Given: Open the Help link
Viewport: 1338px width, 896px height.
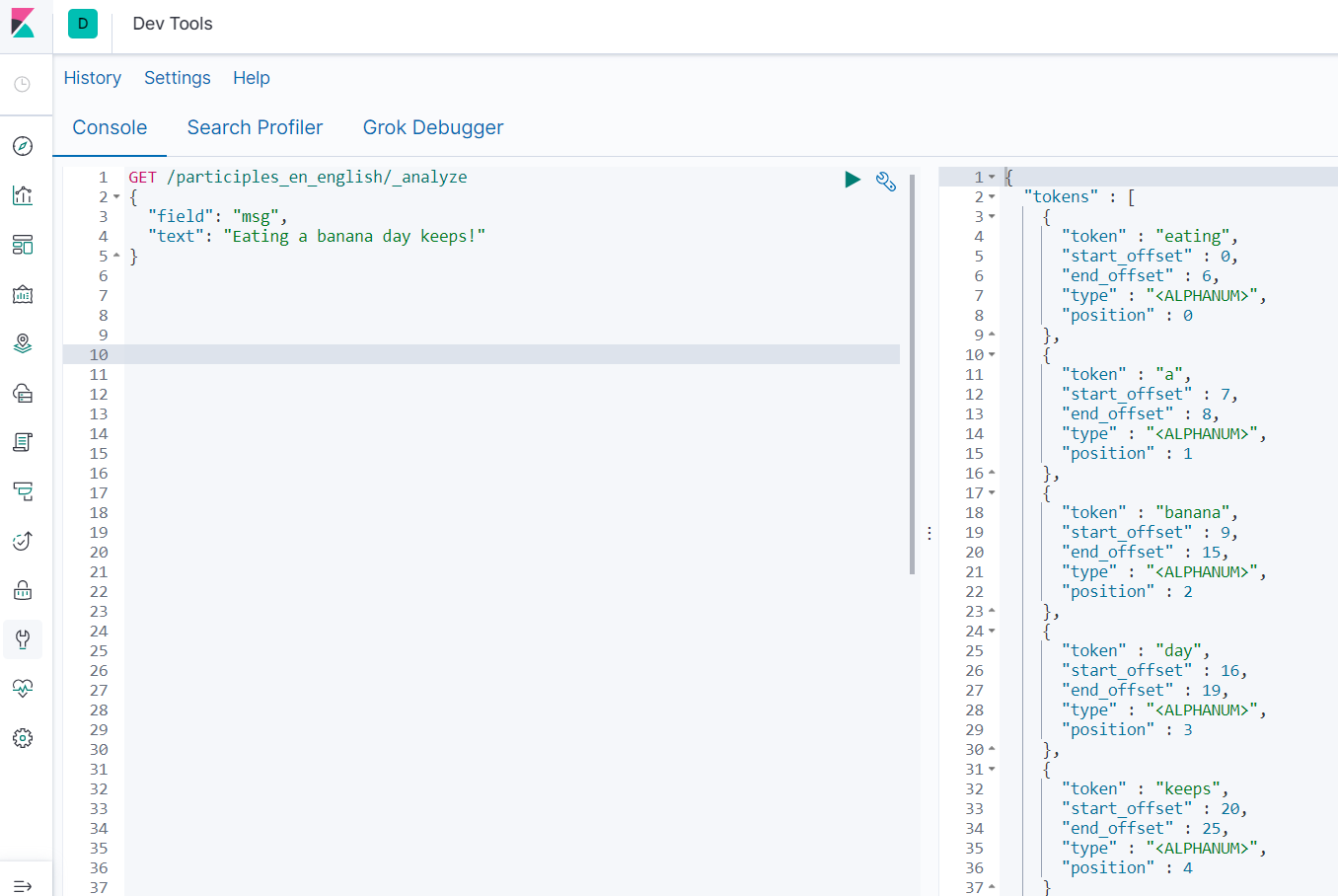Looking at the screenshot, I should coord(252,78).
